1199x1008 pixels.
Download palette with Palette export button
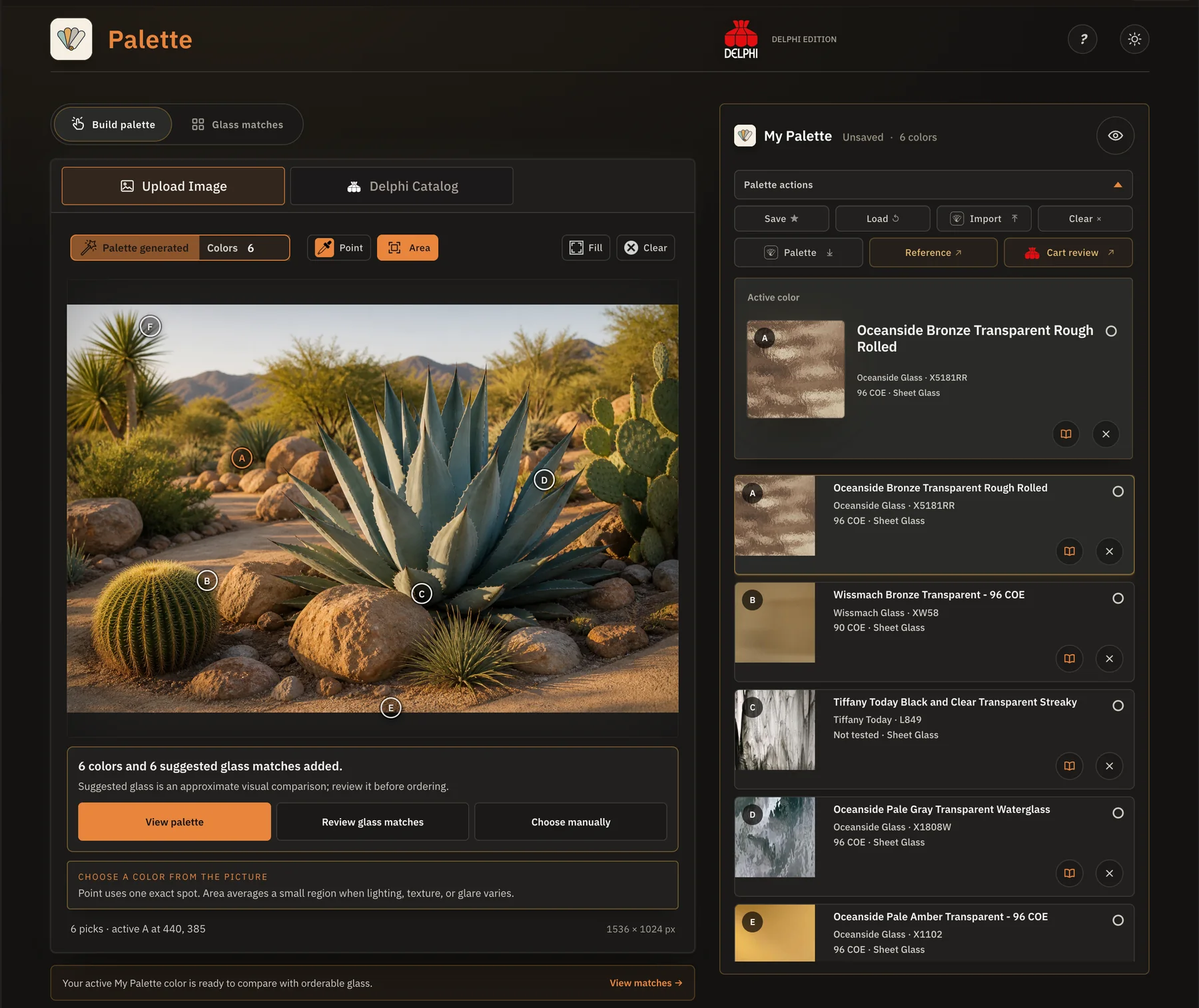click(798, 252)
